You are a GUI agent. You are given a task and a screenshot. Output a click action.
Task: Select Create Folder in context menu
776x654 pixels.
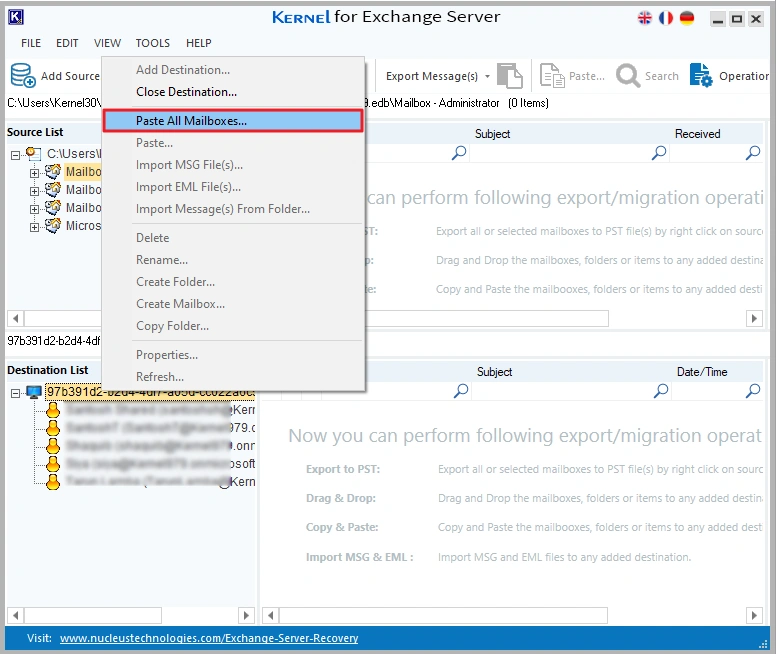233,282
